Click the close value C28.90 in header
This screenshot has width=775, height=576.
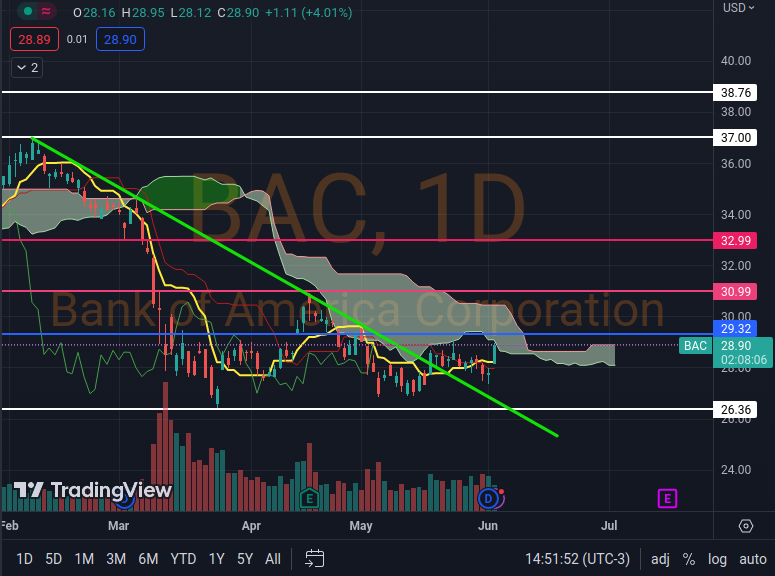tap(238, 12)
